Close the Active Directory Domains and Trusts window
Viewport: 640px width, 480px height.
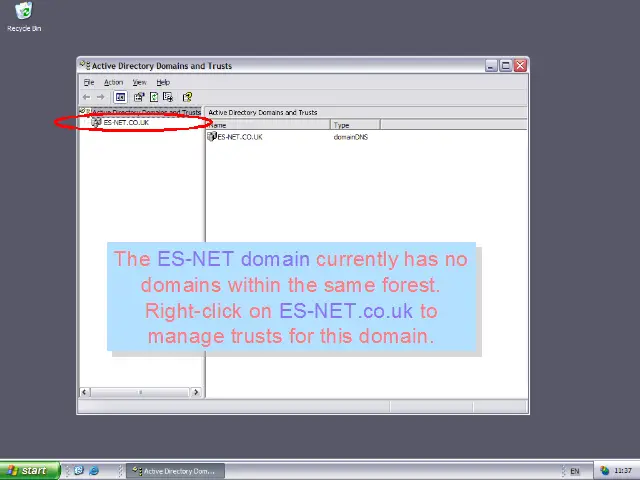click(x=520, y=65)
